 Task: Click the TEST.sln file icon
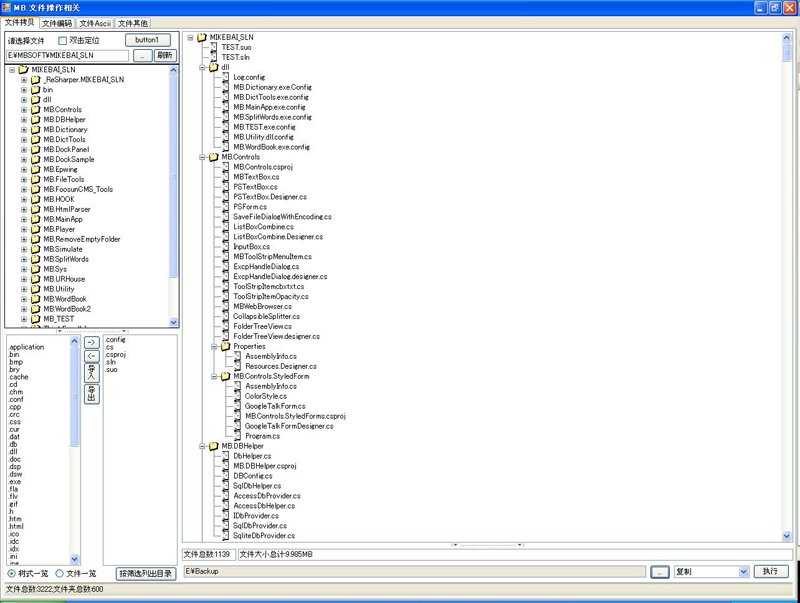pyautogui.click(x=213, y=57)
